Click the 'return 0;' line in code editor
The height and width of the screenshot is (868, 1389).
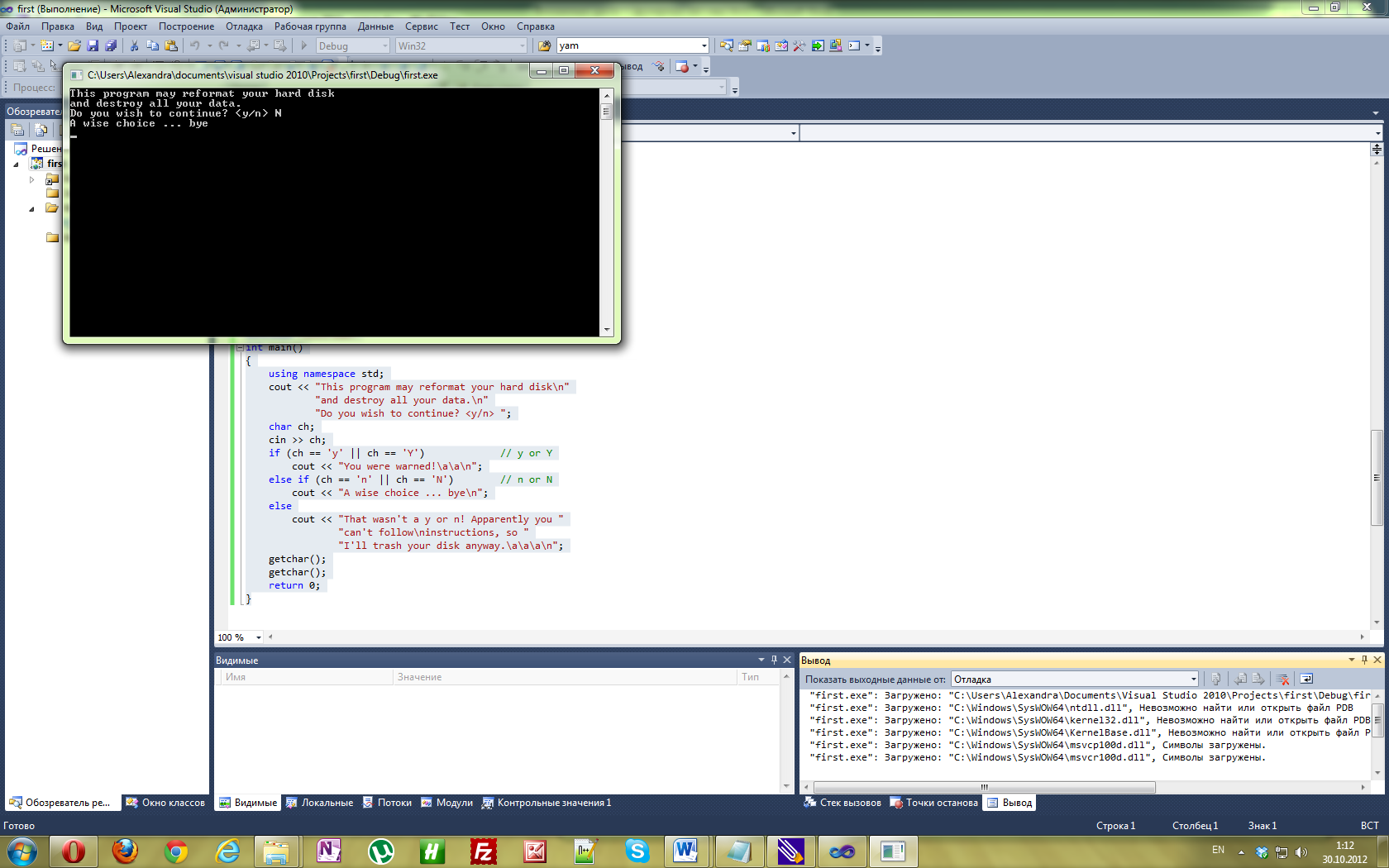(294, 585)
